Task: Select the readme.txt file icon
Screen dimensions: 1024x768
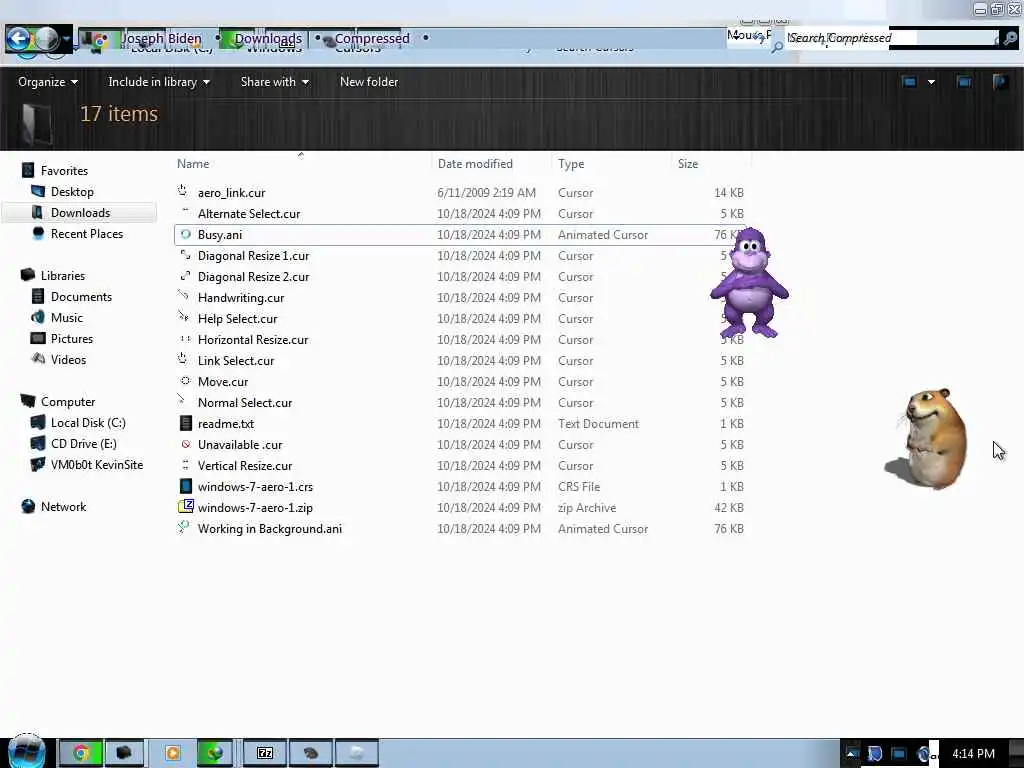Action: click(x=185, y=423)
